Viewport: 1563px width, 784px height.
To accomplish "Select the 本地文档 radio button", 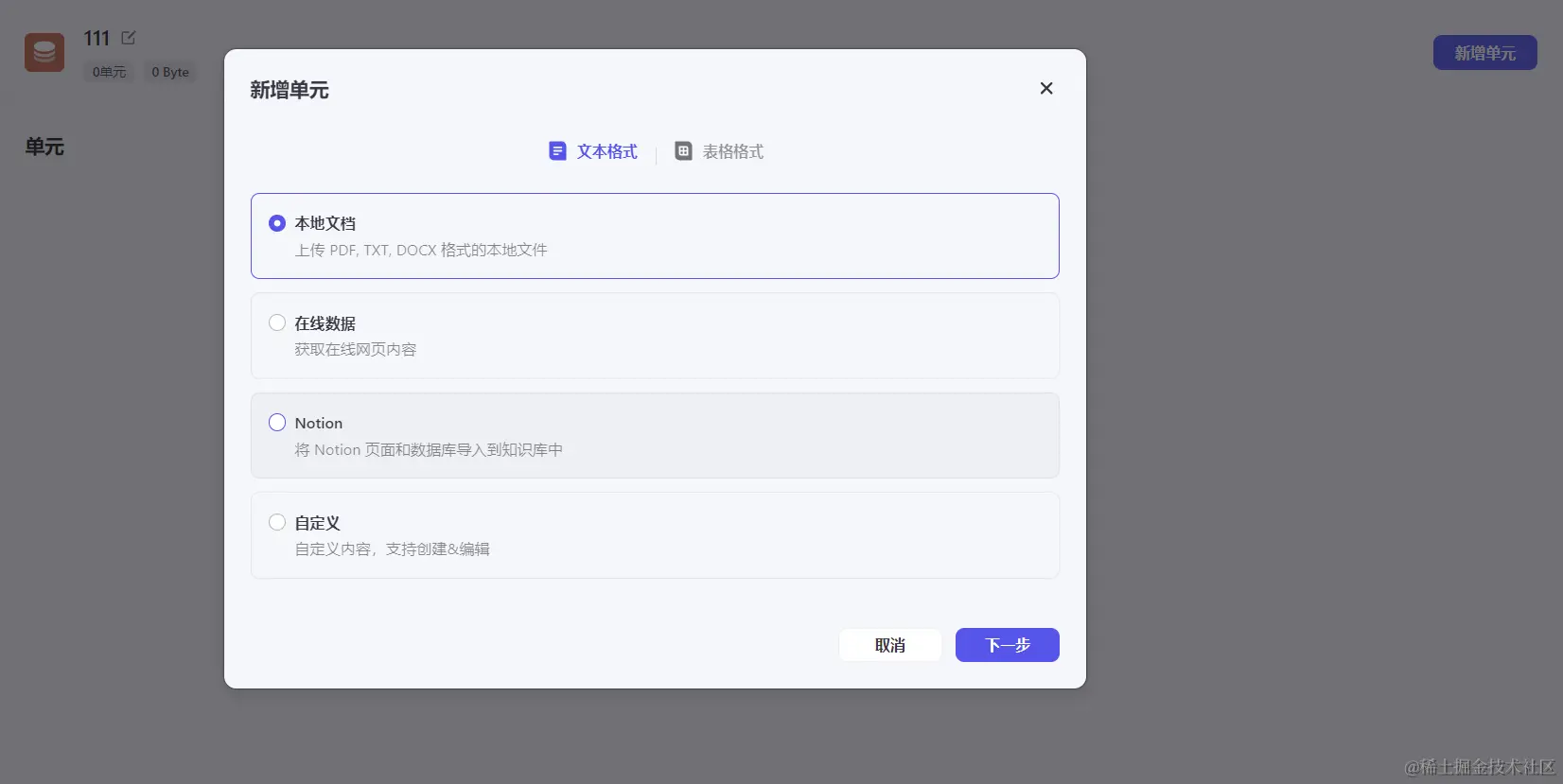I will (x=277, y=223).
